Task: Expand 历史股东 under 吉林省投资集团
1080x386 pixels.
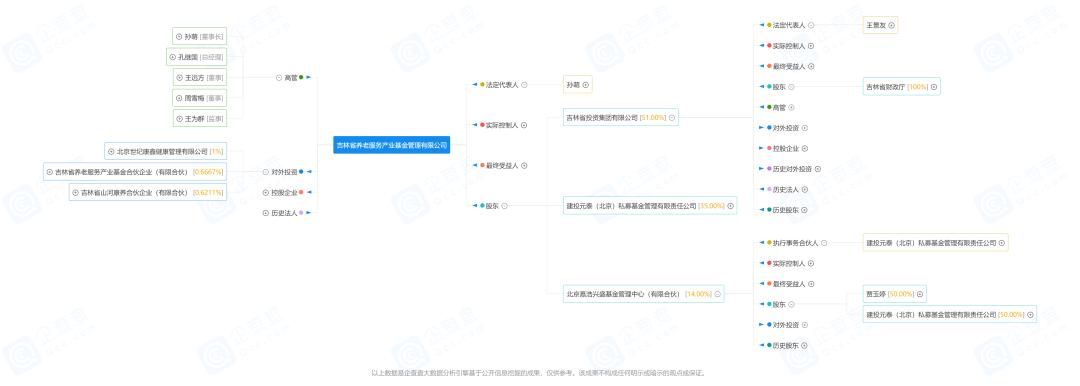Action: (805, 210)
